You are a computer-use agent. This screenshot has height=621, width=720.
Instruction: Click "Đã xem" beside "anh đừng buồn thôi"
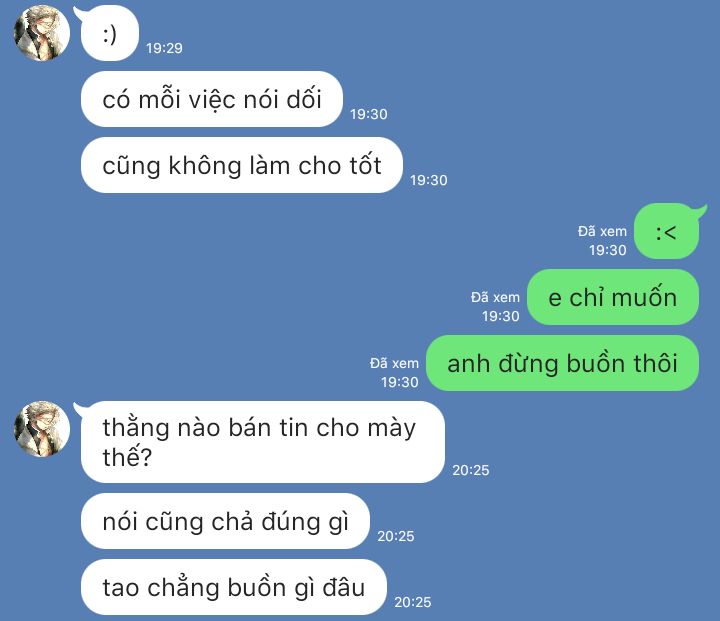tap(394, 363)
